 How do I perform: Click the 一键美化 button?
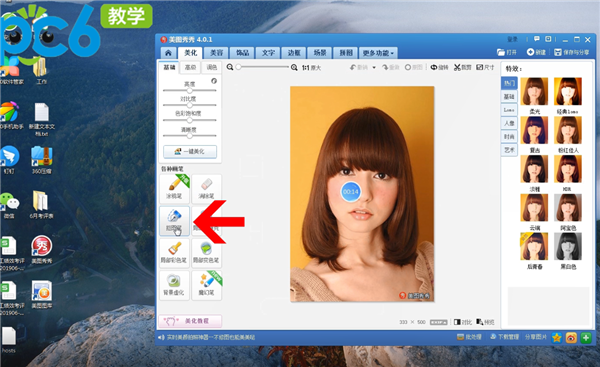[x=190, y=152]
